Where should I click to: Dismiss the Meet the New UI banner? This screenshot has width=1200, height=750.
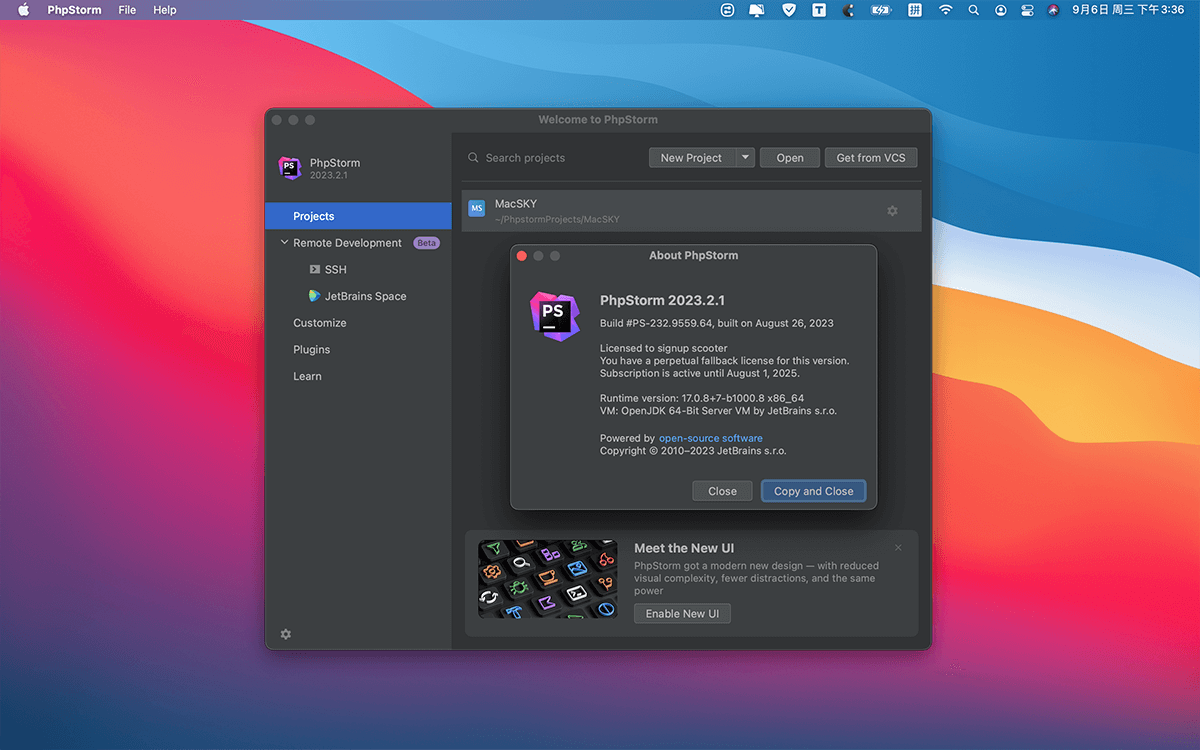pyautogui.click(x=898, y=547)
